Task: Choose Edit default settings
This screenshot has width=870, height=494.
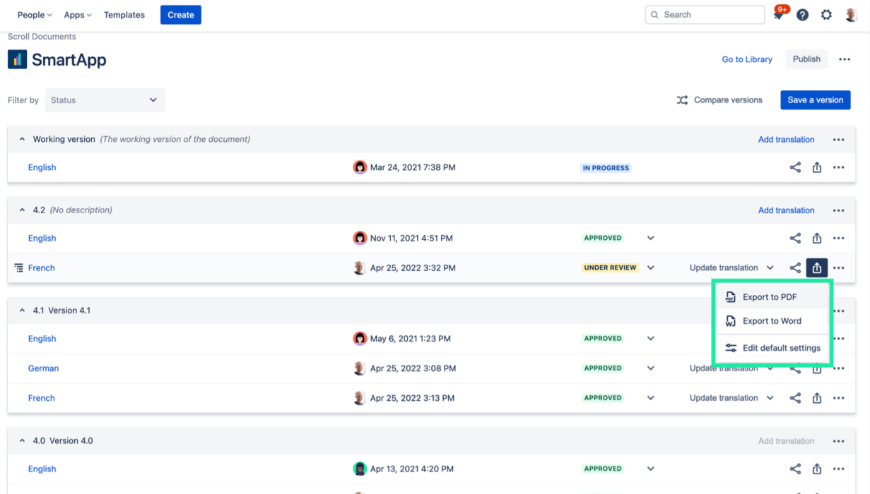Action: tap(780, 348)
